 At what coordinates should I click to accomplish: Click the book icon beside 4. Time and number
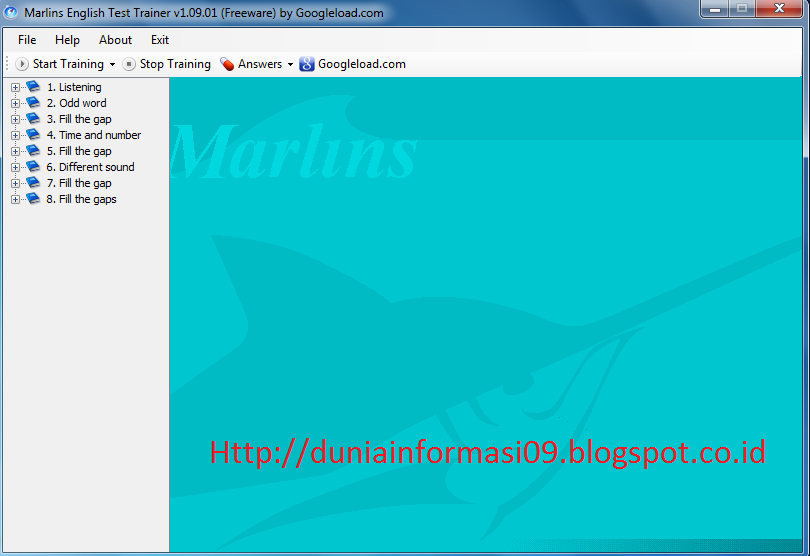[x=33, y=134]
